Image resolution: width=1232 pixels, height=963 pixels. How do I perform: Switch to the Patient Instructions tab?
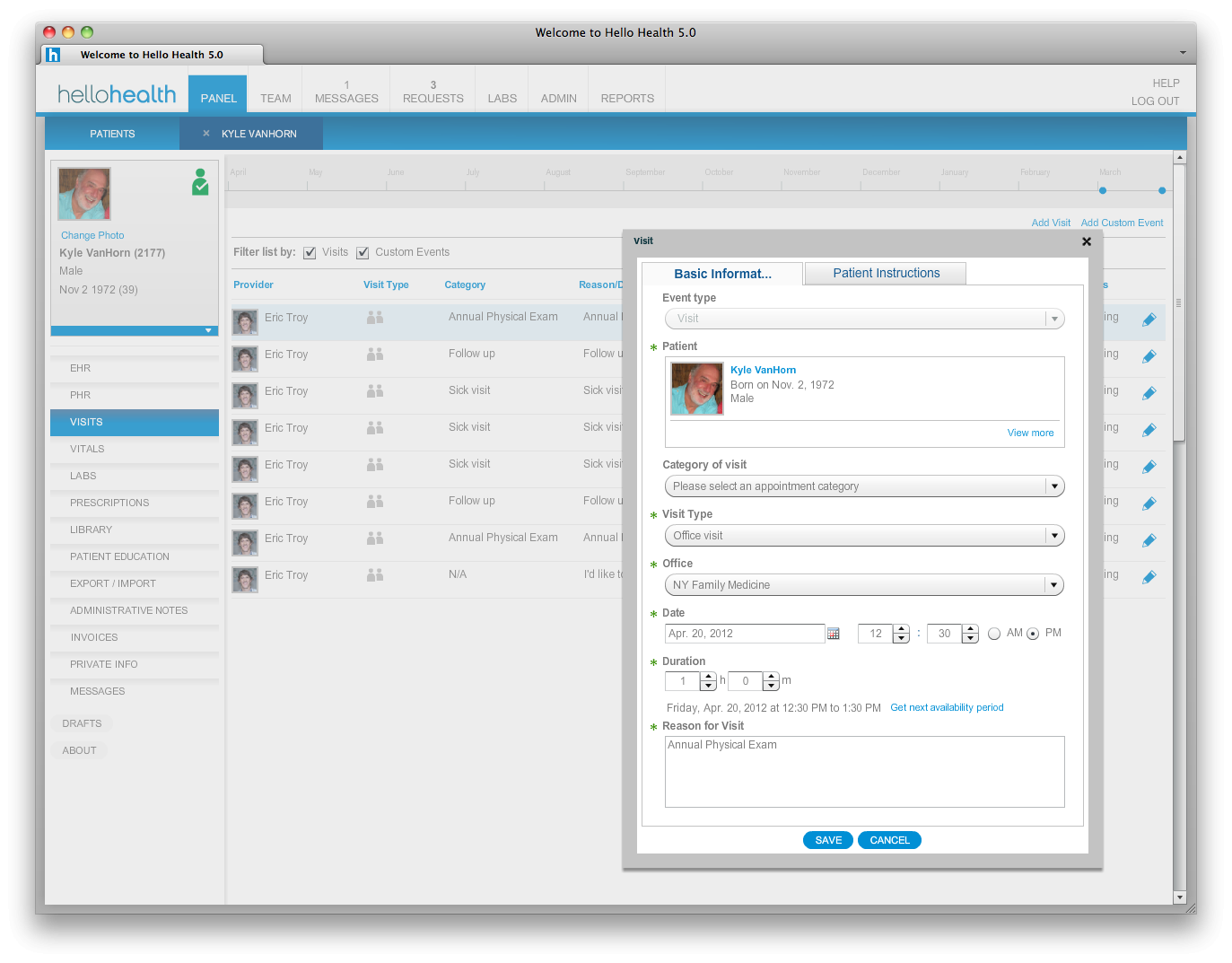click(x=885, y=273)
